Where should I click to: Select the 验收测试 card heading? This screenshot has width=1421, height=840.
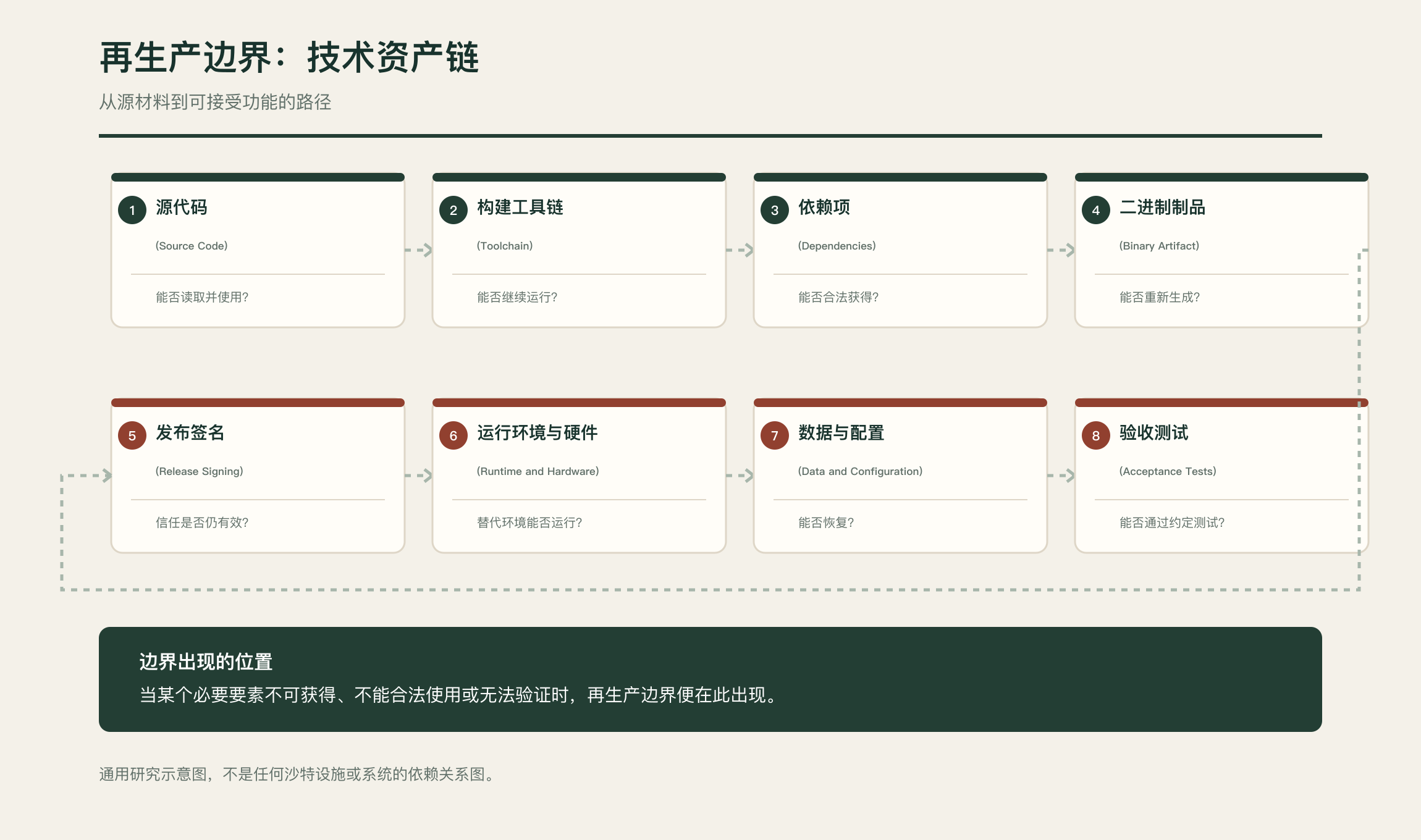1154,433
